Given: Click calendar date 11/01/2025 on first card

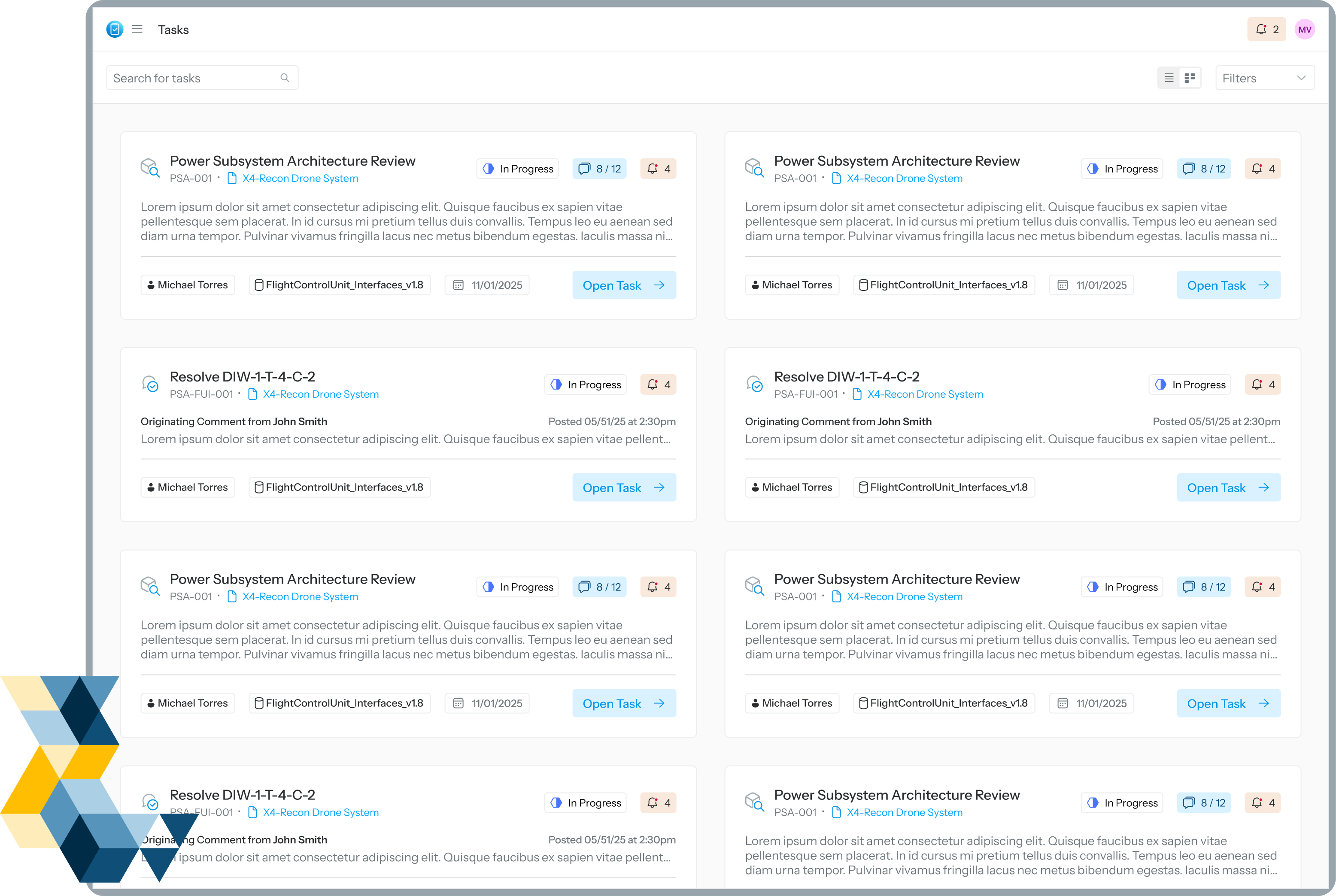Looking at the screenshot, I should click(487, 285).
